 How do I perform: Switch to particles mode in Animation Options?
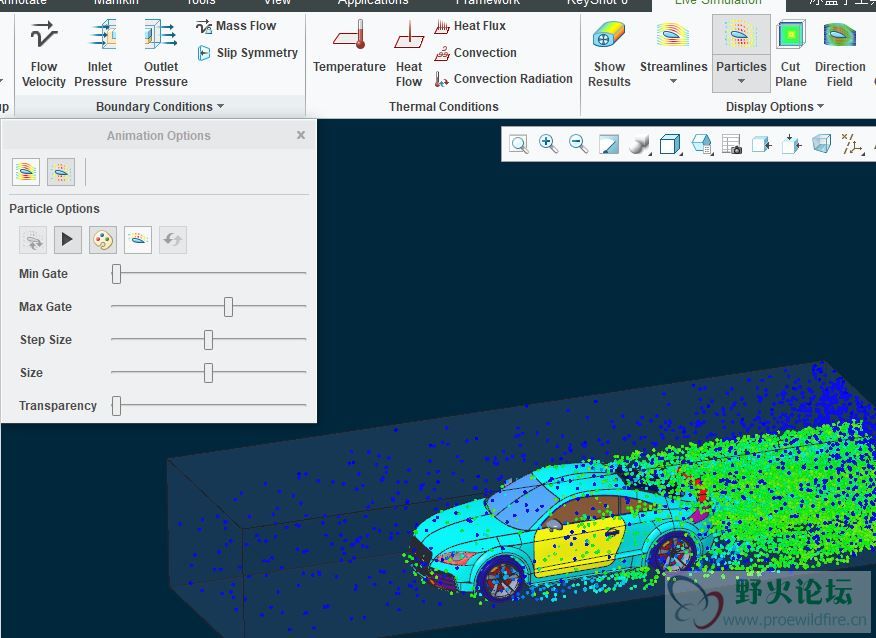click(61, 172)
